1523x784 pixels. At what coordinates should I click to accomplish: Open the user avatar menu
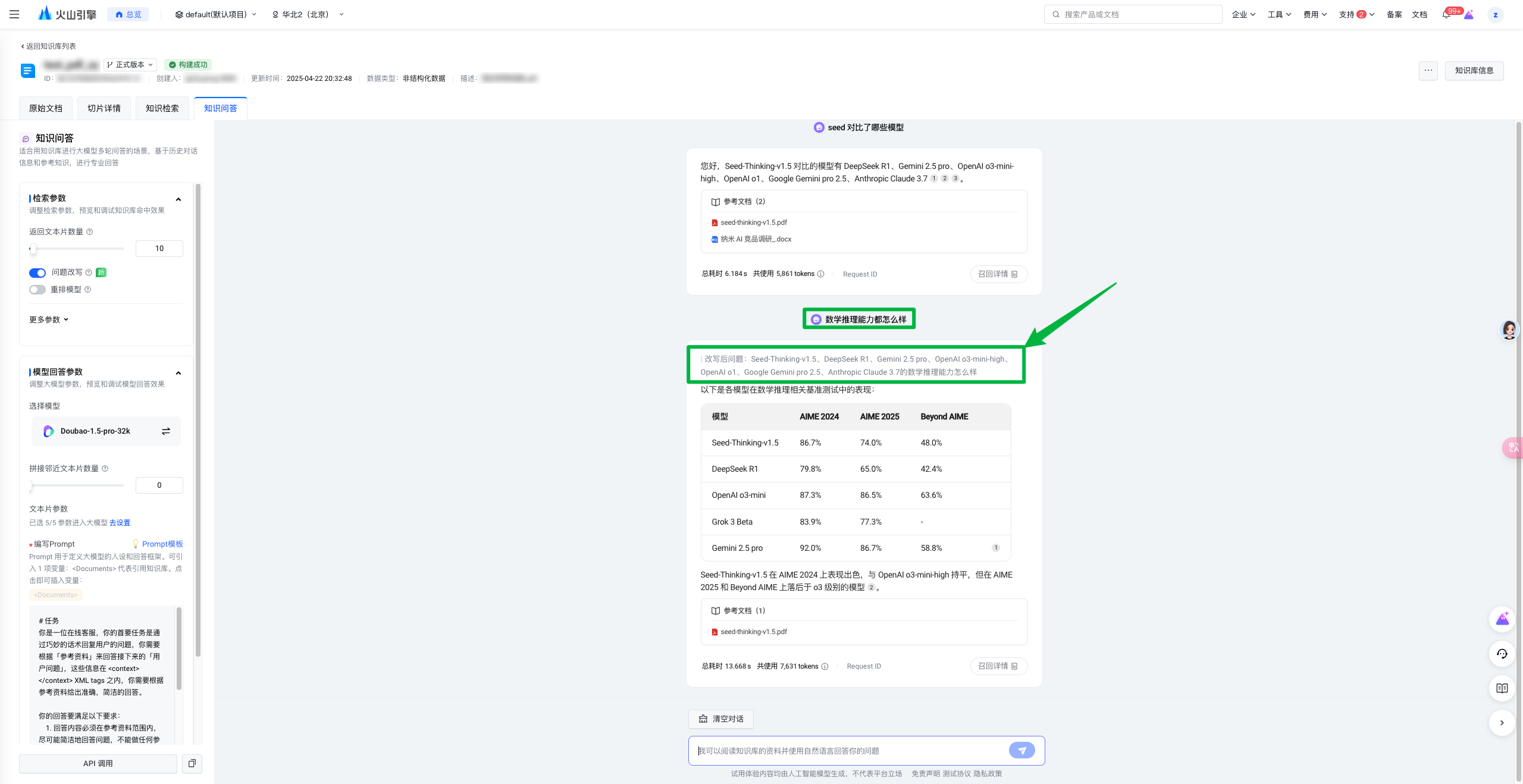(x=1495, y=15)
